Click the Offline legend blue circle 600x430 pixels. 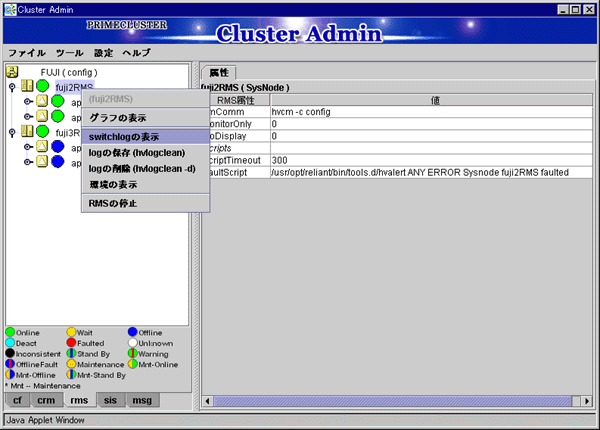pos(133,332)
